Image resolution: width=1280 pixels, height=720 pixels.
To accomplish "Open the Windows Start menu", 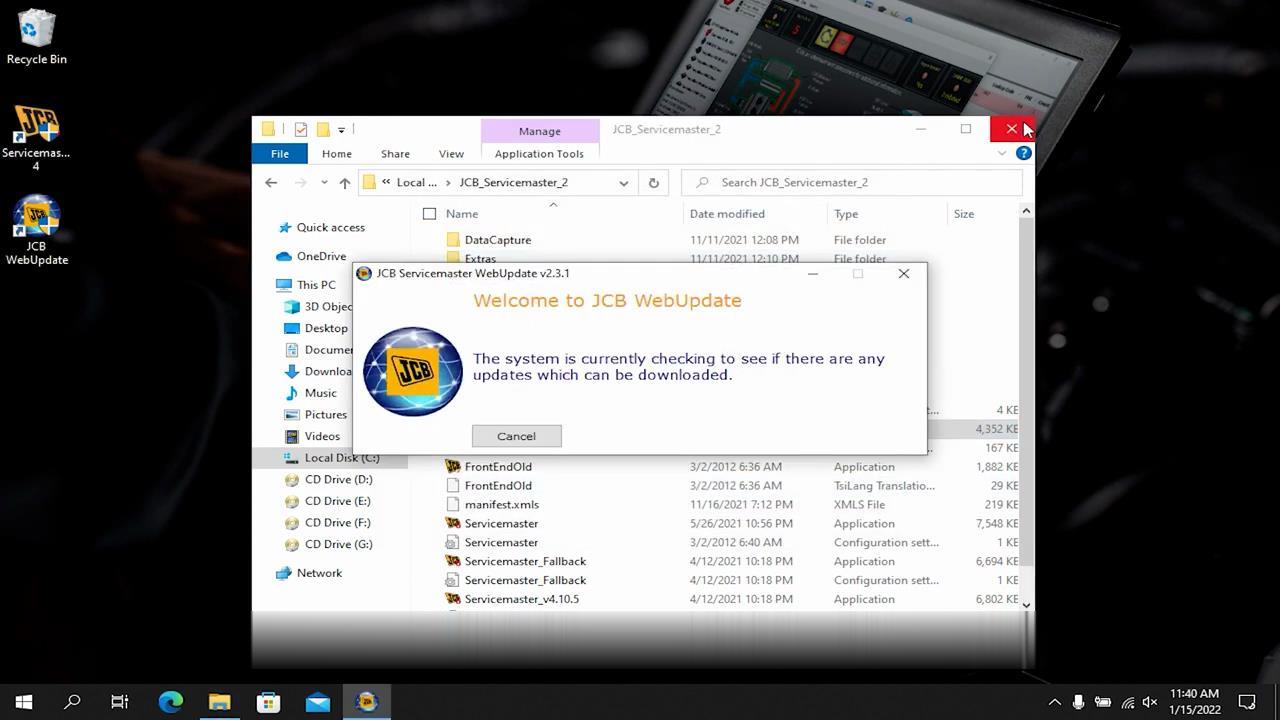I will click(24, 702).
